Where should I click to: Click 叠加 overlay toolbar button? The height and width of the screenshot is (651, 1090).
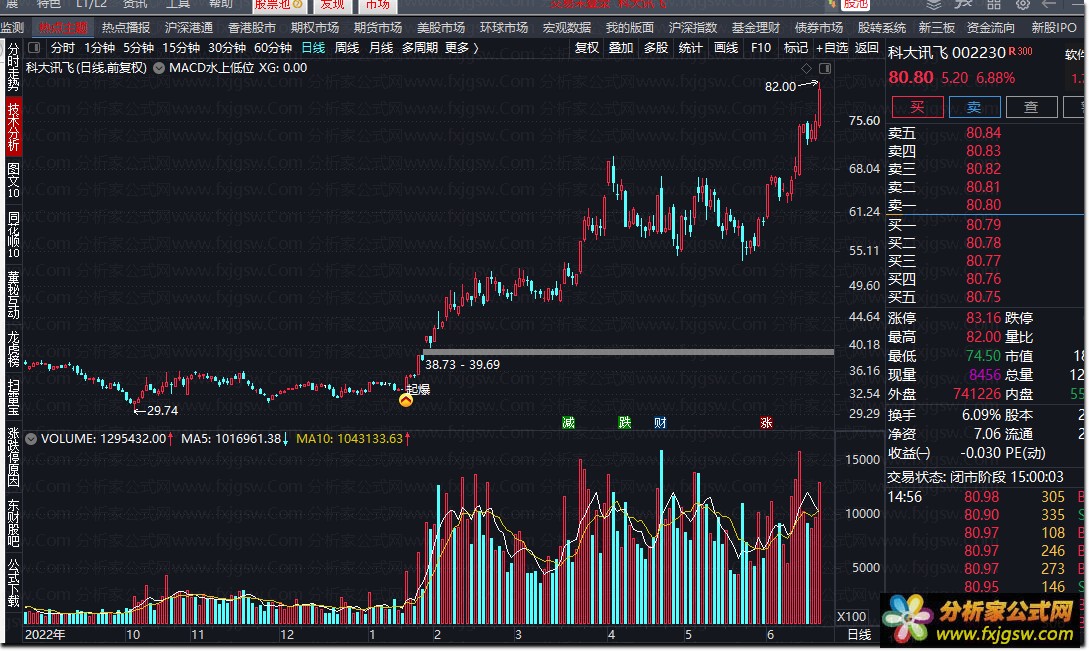(x=621, y=48)
